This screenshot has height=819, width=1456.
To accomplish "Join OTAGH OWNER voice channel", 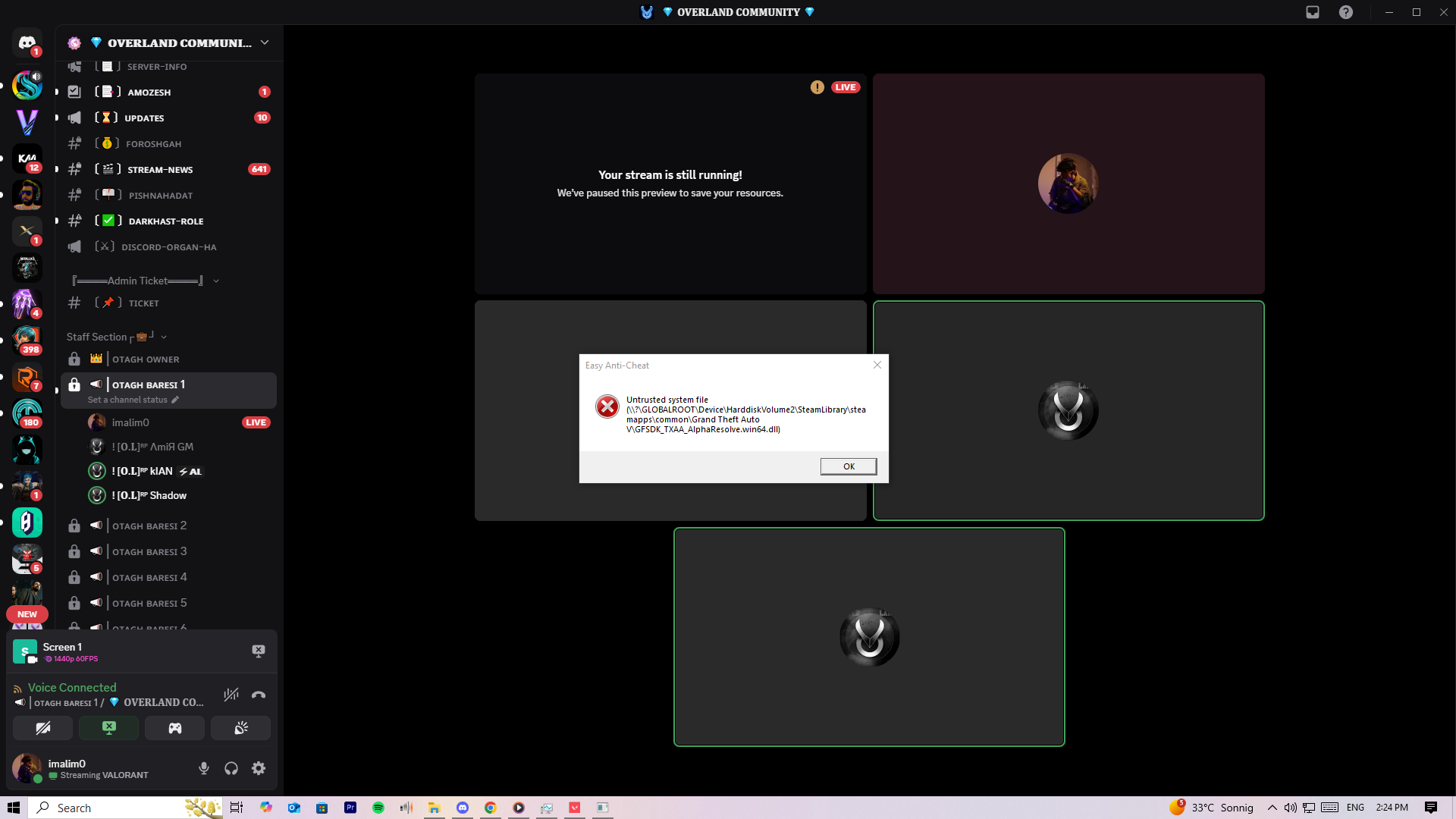I will point(168,359).
